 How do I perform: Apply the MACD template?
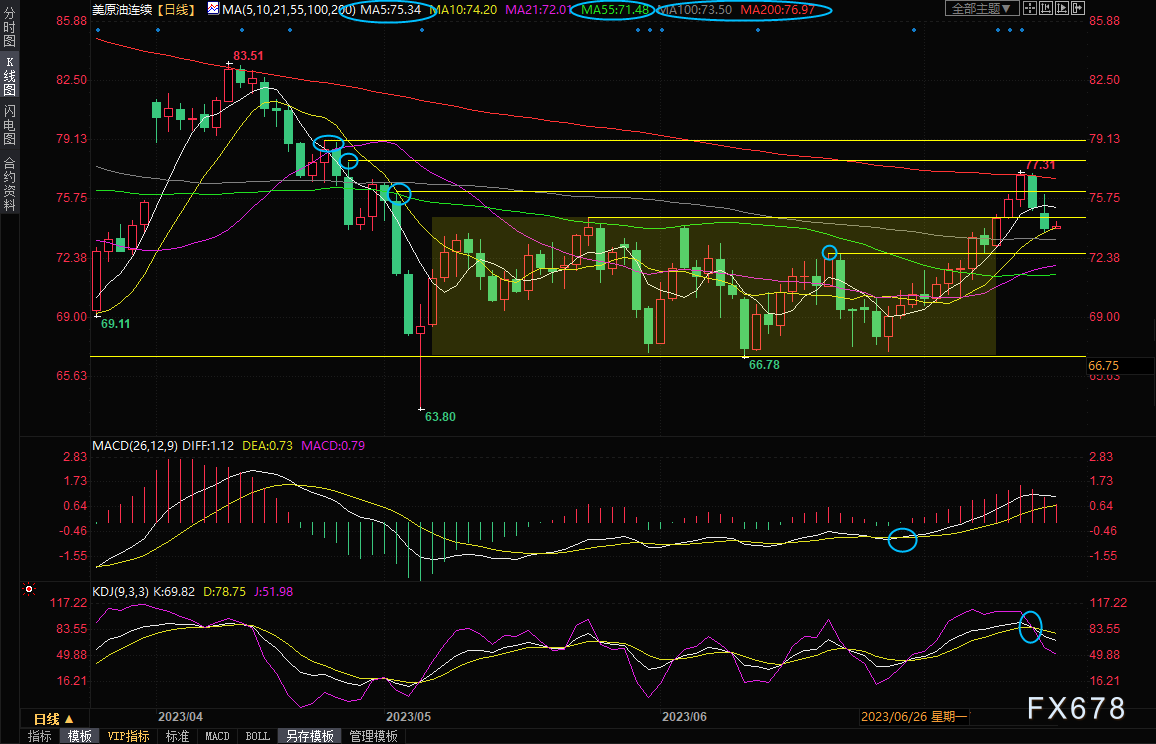[x=217, y=736]
